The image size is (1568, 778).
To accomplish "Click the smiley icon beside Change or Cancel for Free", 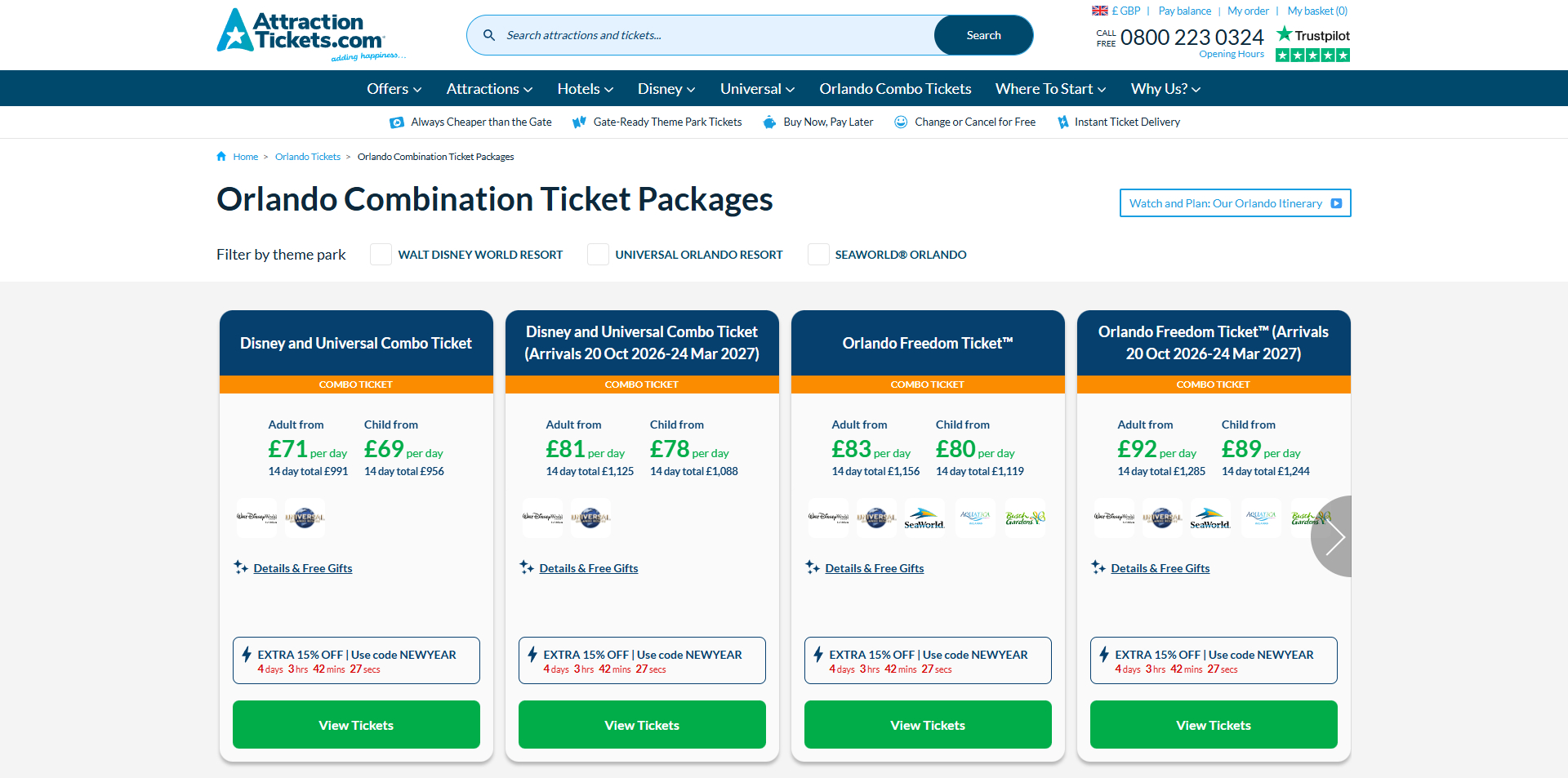I will coord(901,122).
